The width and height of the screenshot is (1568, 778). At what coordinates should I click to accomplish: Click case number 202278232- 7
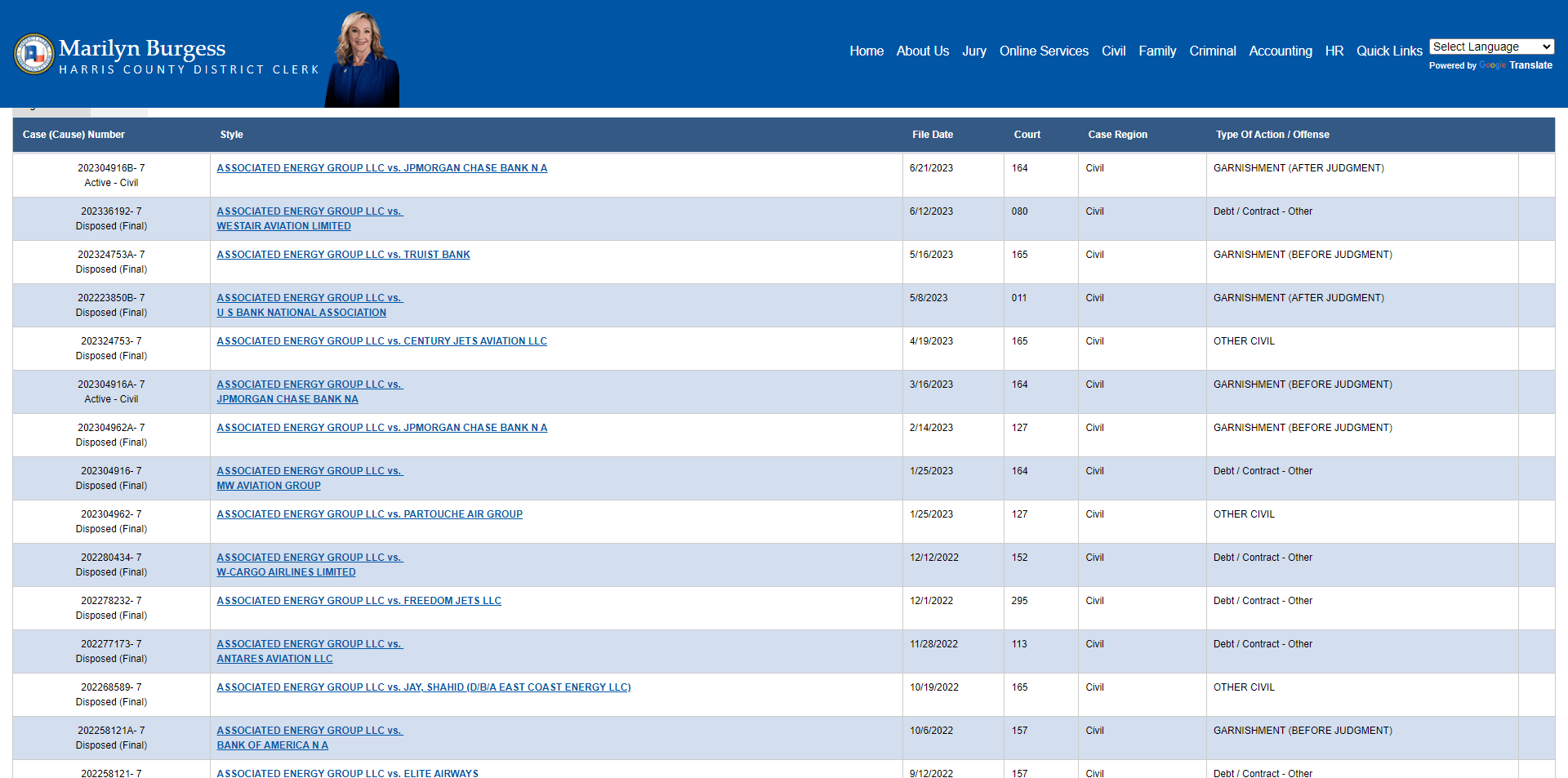[111, 601]
